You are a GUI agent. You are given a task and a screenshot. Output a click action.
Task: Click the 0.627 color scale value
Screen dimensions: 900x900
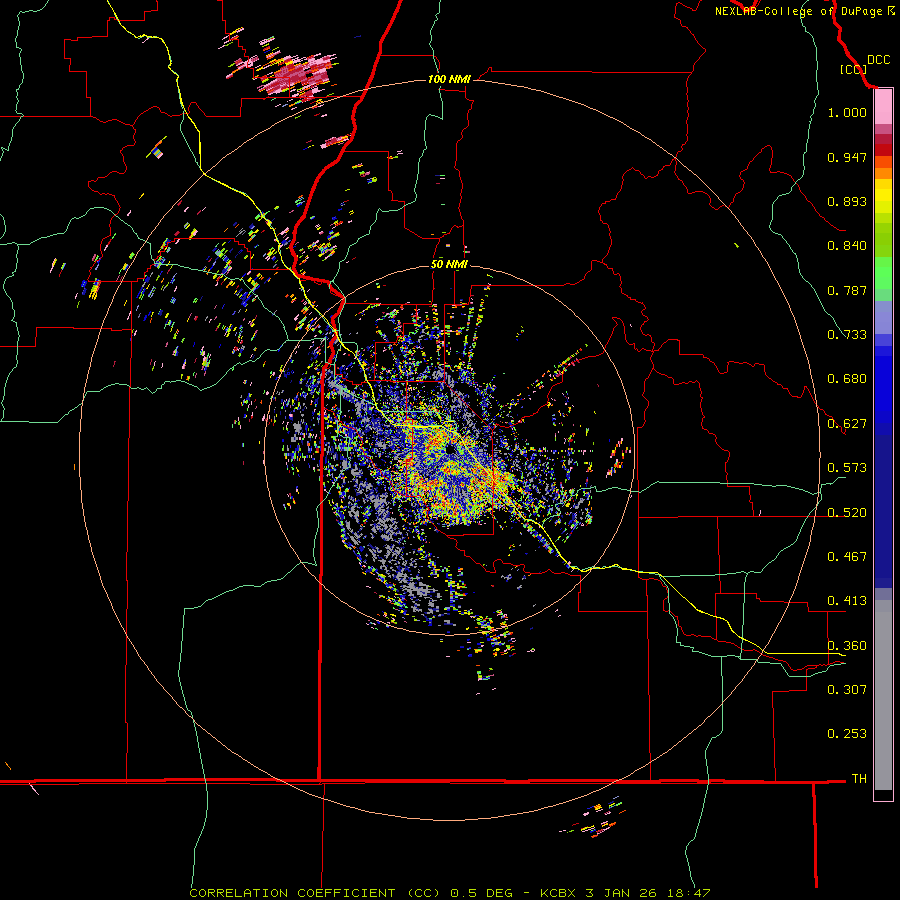pos(847,424)
